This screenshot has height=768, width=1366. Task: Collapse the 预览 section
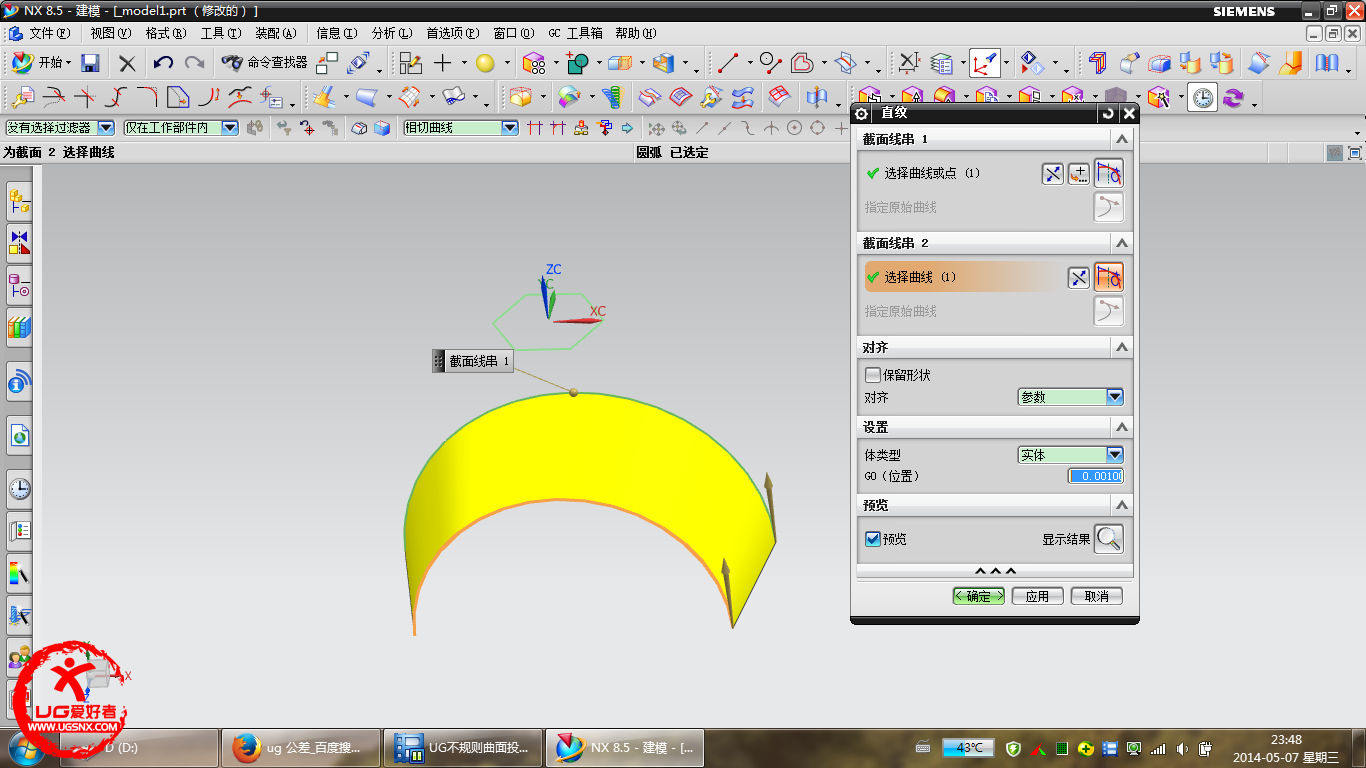(x=1122, y=505)
